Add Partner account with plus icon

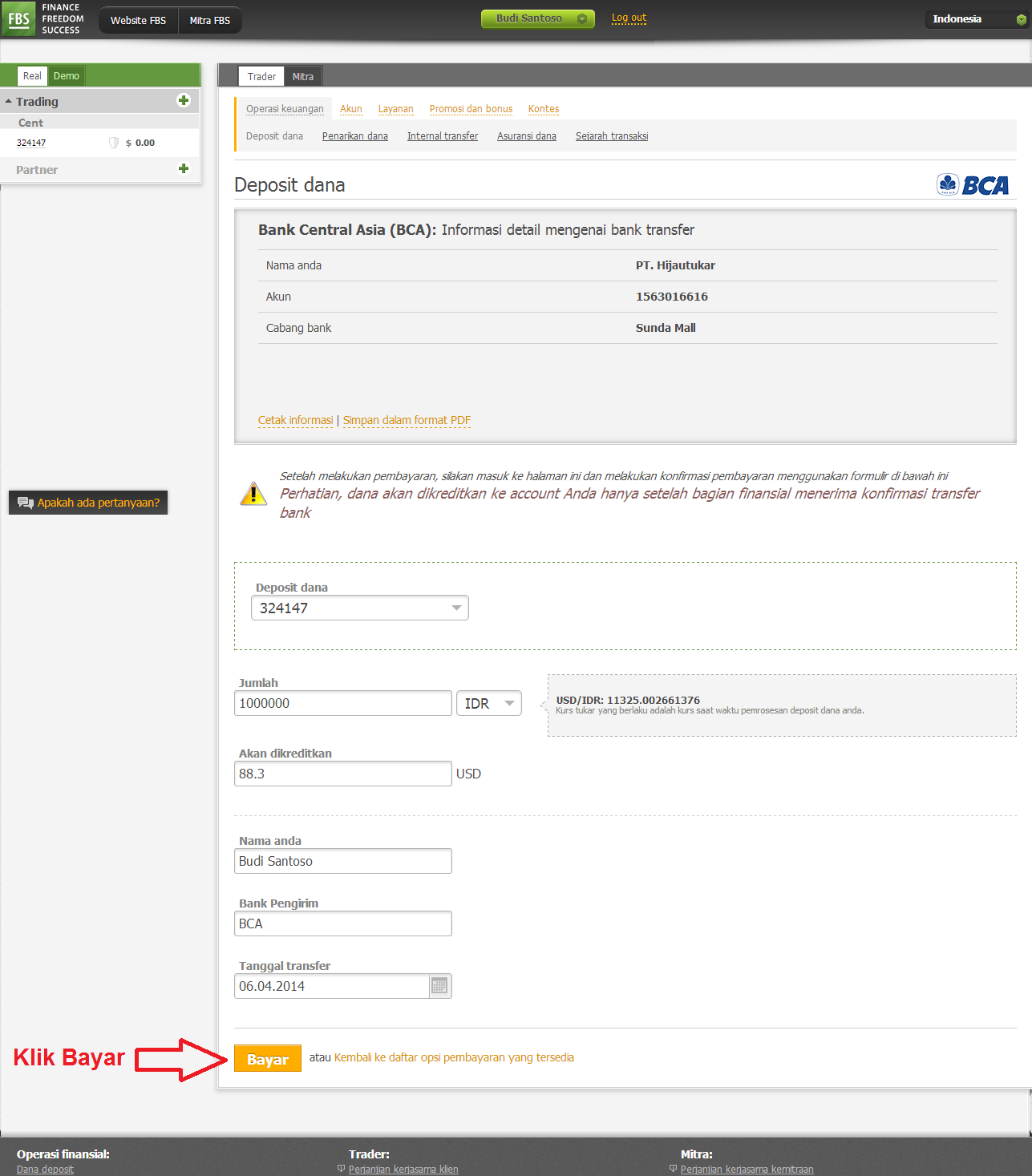184,168
